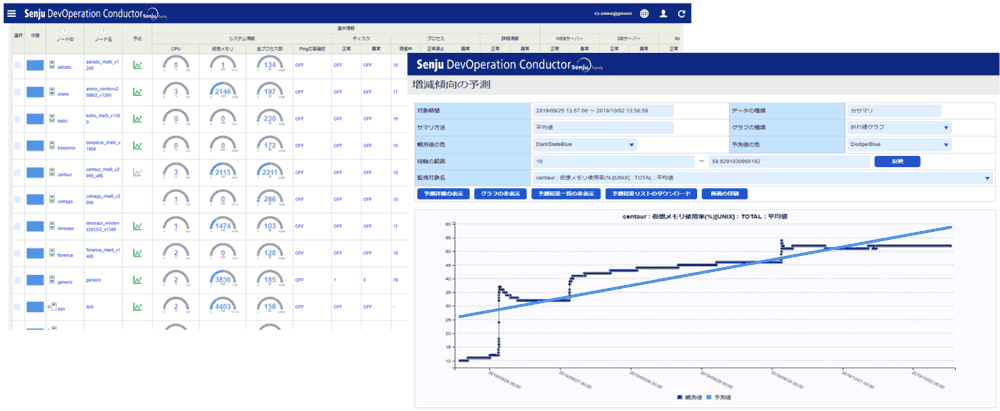Image resolution: width=1000 pixels, height=411 pixels.
Task: Click the サマリ方法 summary method field
Action: [603, 128]
